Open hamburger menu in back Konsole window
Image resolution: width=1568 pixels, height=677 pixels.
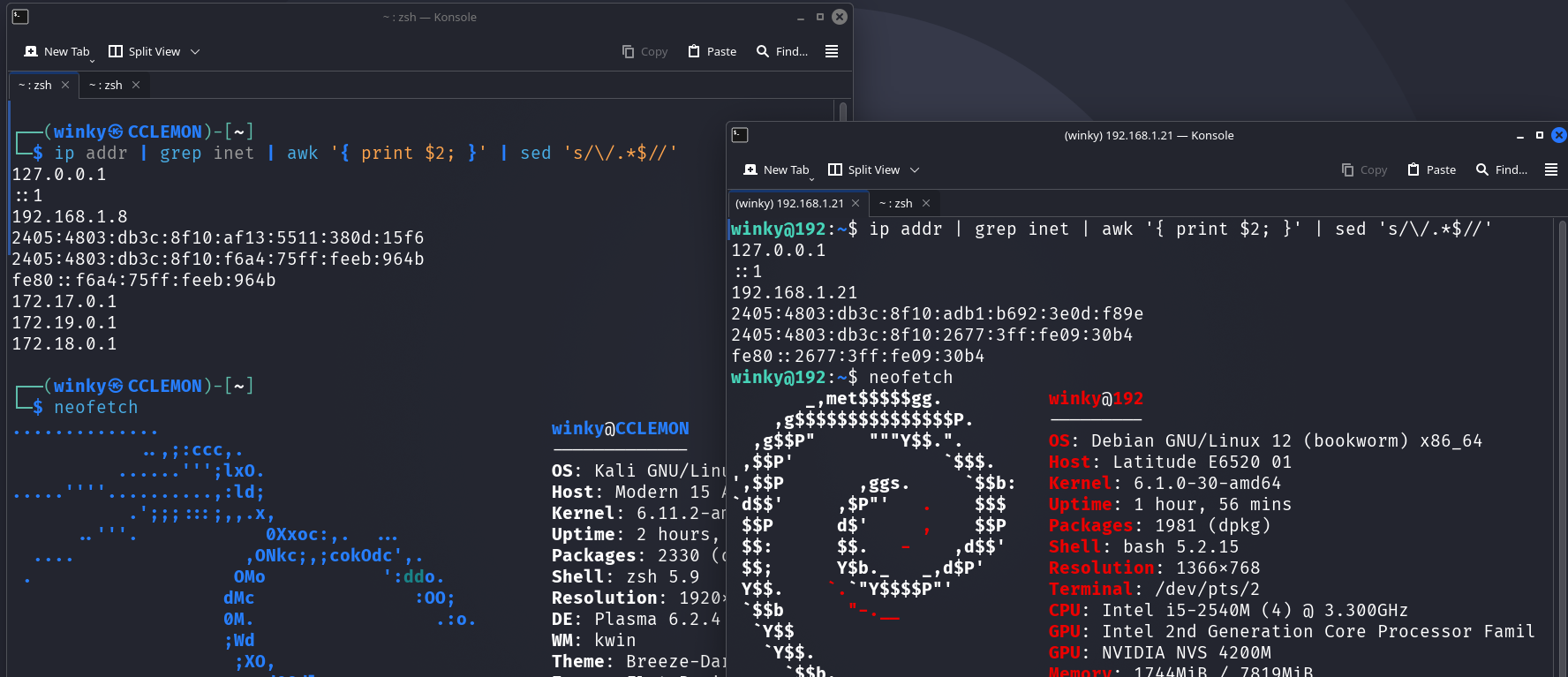click(832, 52)
